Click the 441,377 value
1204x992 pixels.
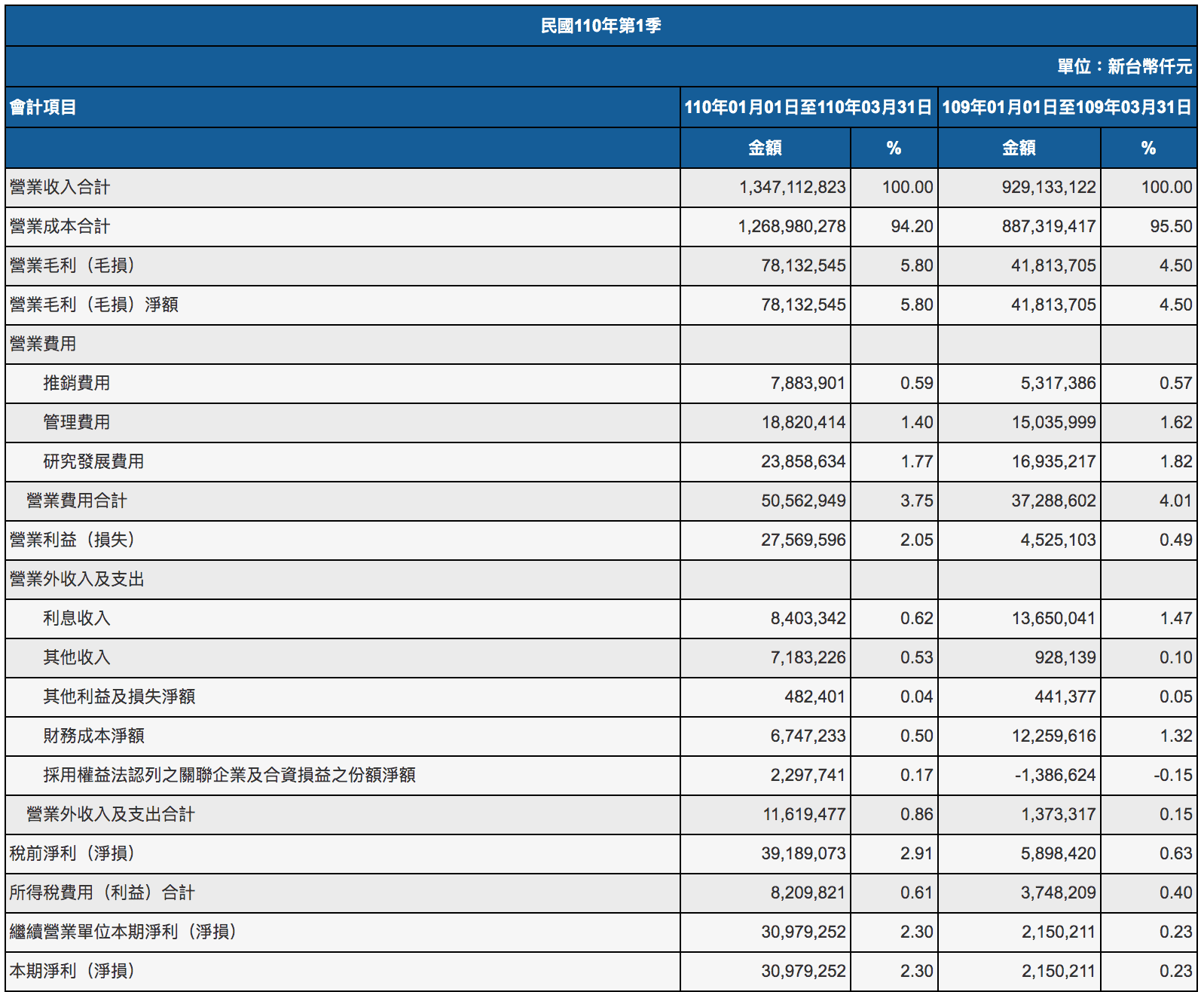point(1065,697)
